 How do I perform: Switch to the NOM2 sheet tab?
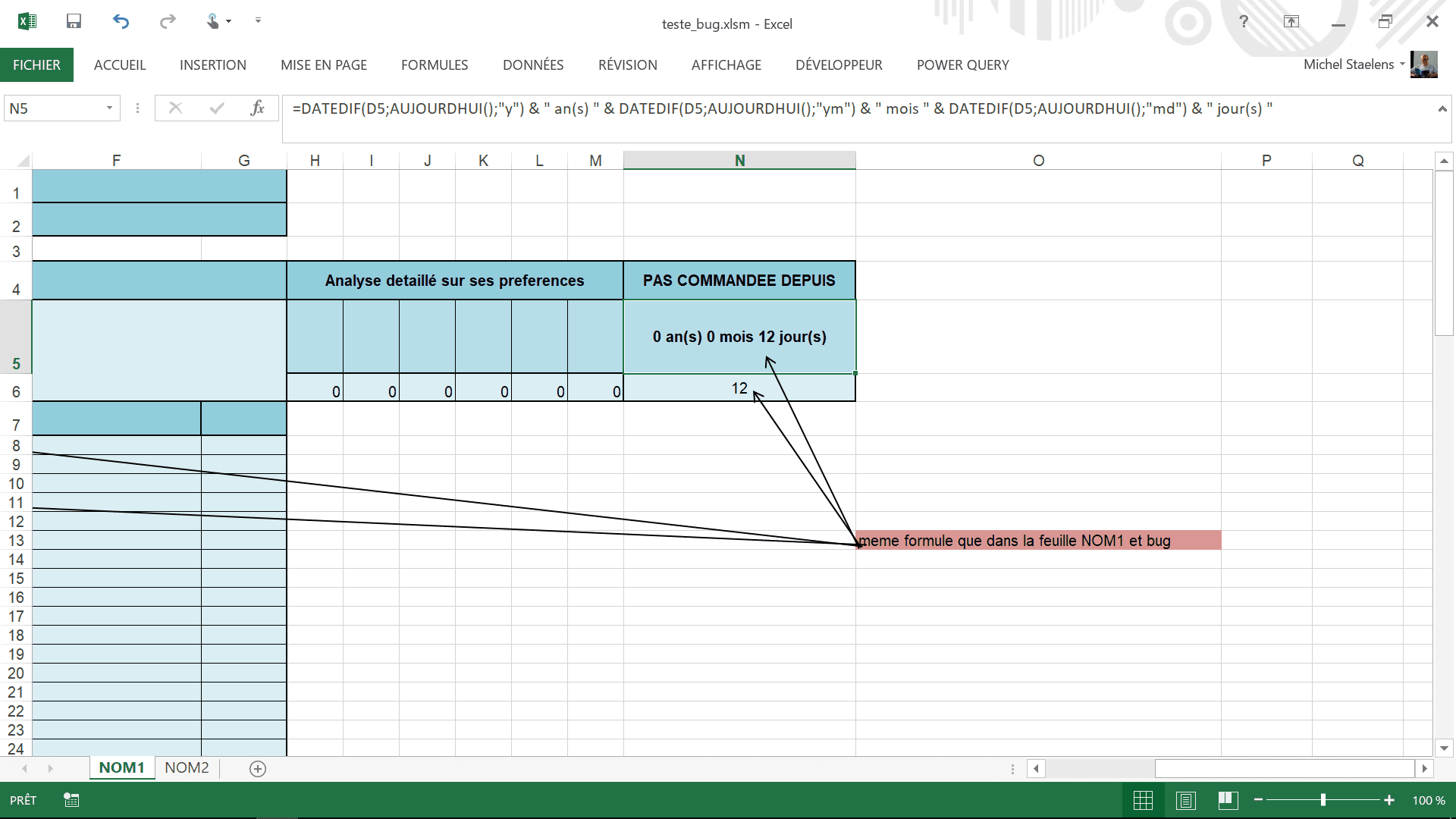(x=187, y=767)
